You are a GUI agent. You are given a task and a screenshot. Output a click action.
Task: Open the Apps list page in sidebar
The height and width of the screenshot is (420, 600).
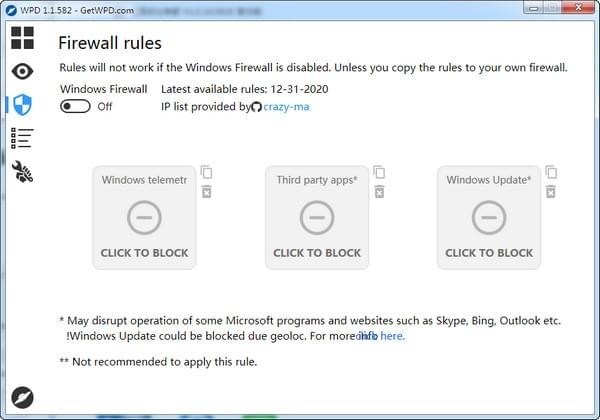pos(22,138)
